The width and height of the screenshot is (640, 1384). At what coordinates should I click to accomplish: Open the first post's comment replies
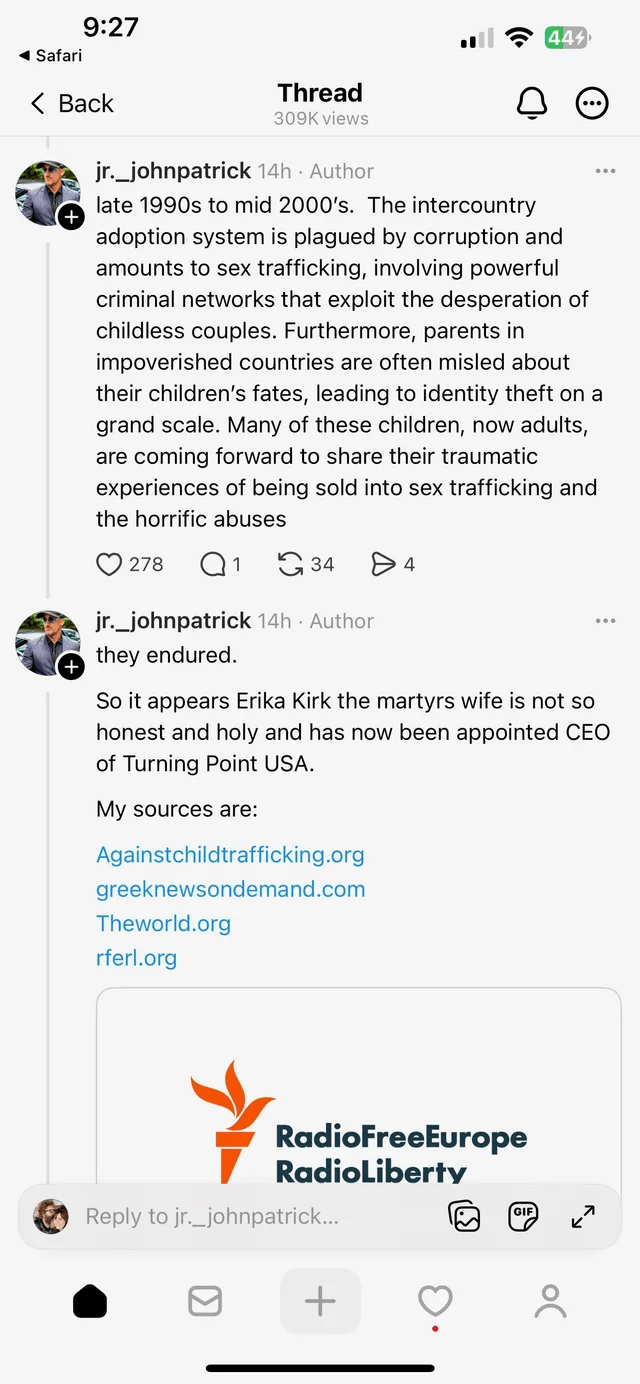[213, 565]
